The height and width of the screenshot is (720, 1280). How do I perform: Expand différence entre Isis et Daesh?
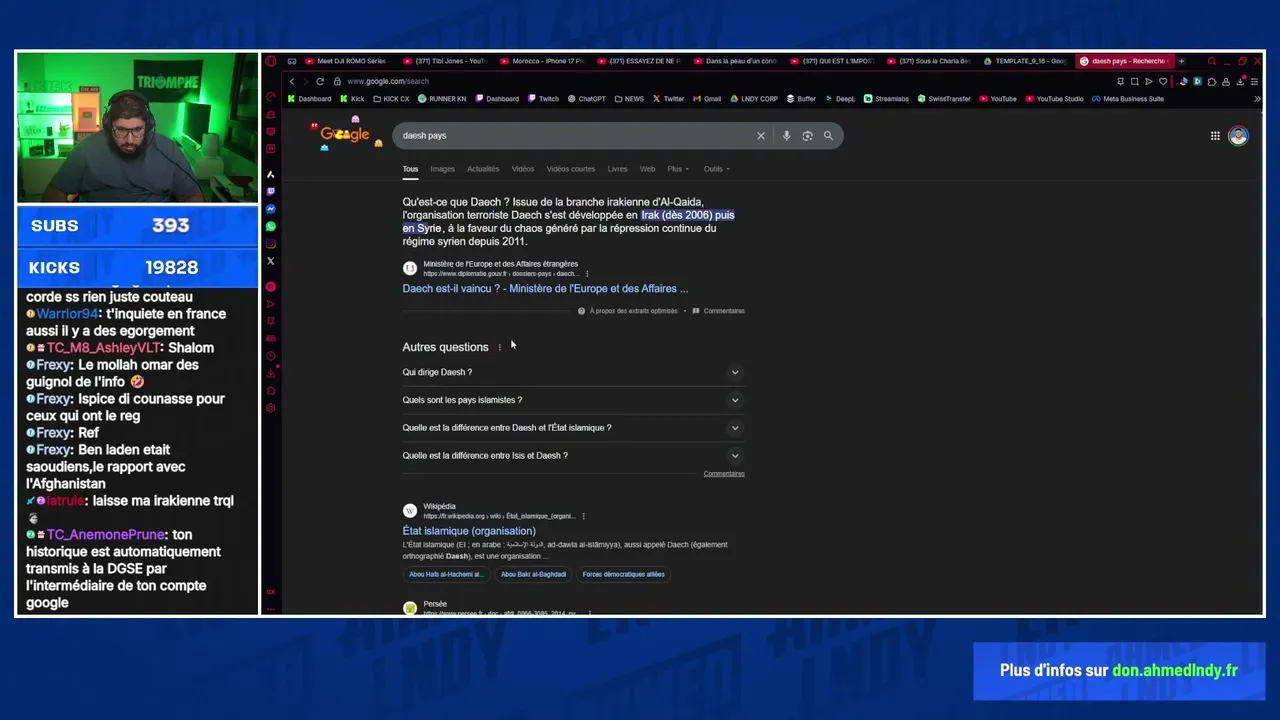573,456
